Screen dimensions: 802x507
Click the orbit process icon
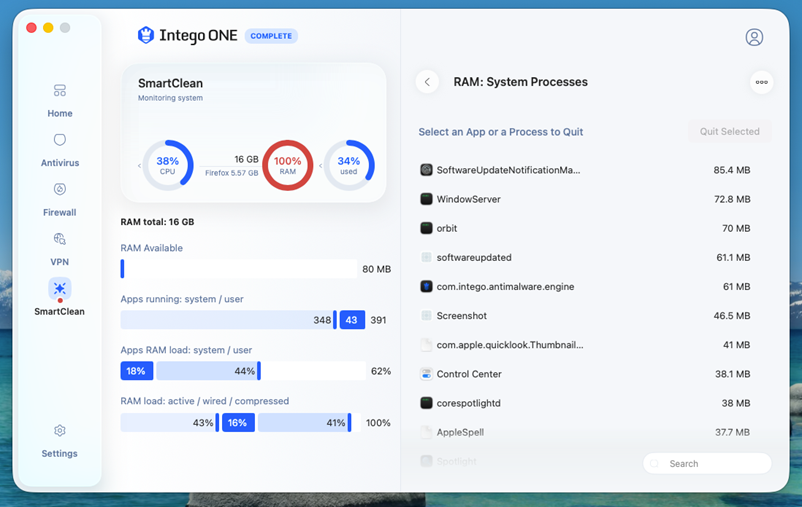(426, 228)
